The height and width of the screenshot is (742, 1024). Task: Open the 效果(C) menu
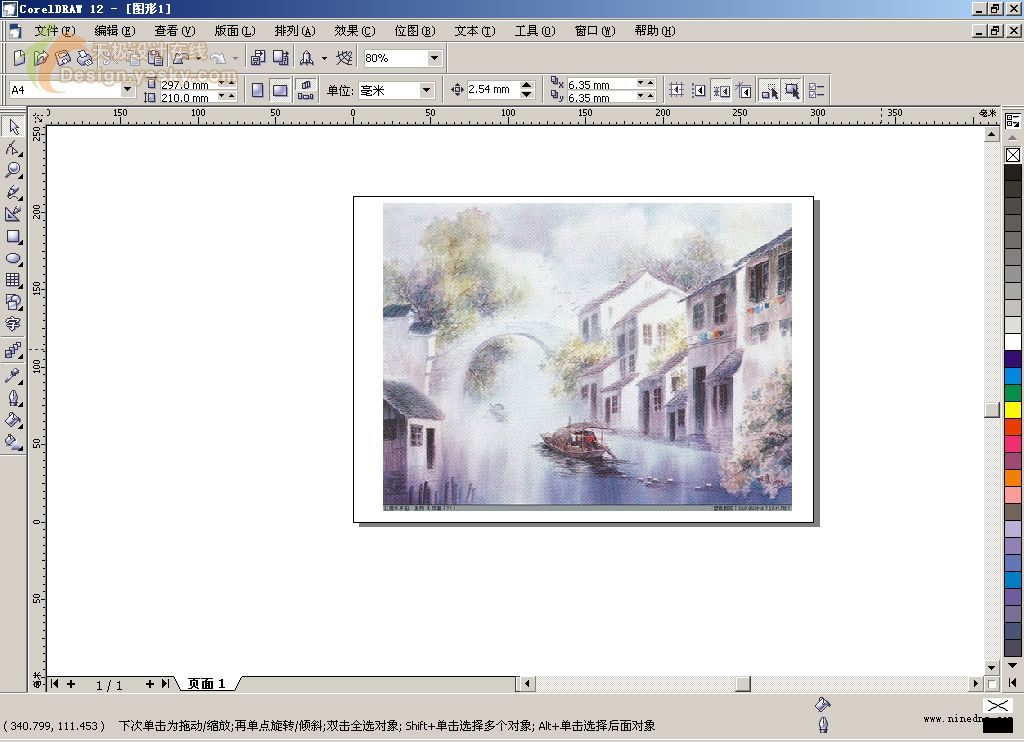click(x=355, y=31)
